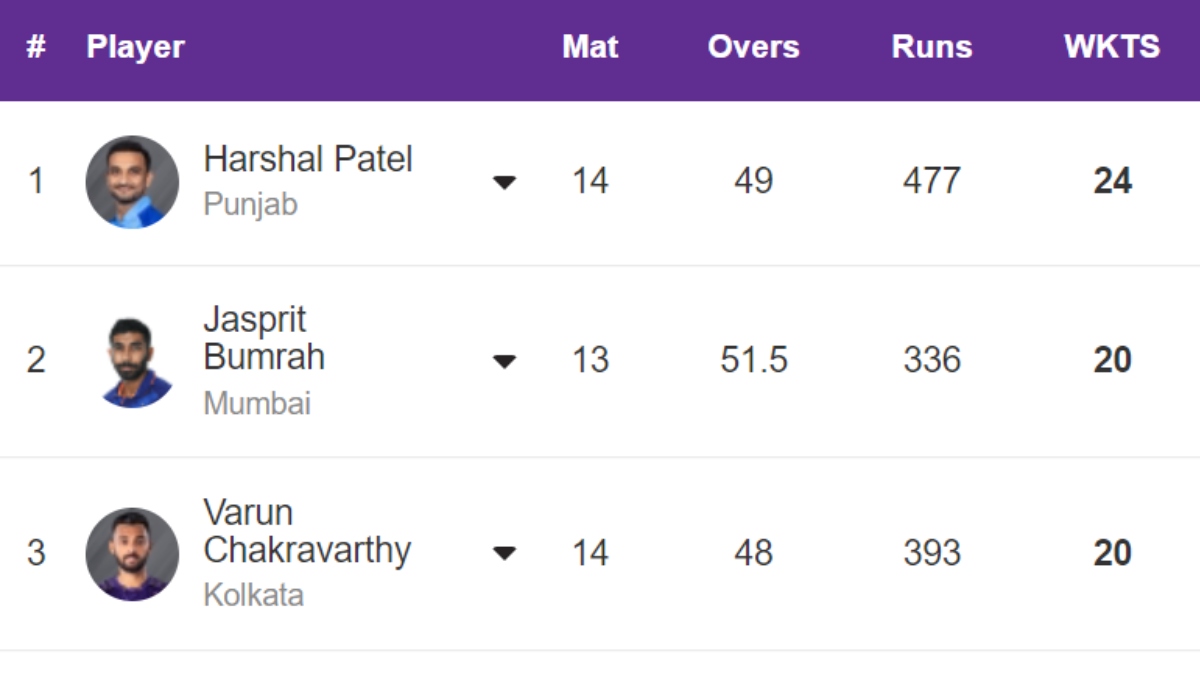The height and width of the screenshot is (675, 1200).
Task: Click the # rank column header
Action: coord(36,47)
